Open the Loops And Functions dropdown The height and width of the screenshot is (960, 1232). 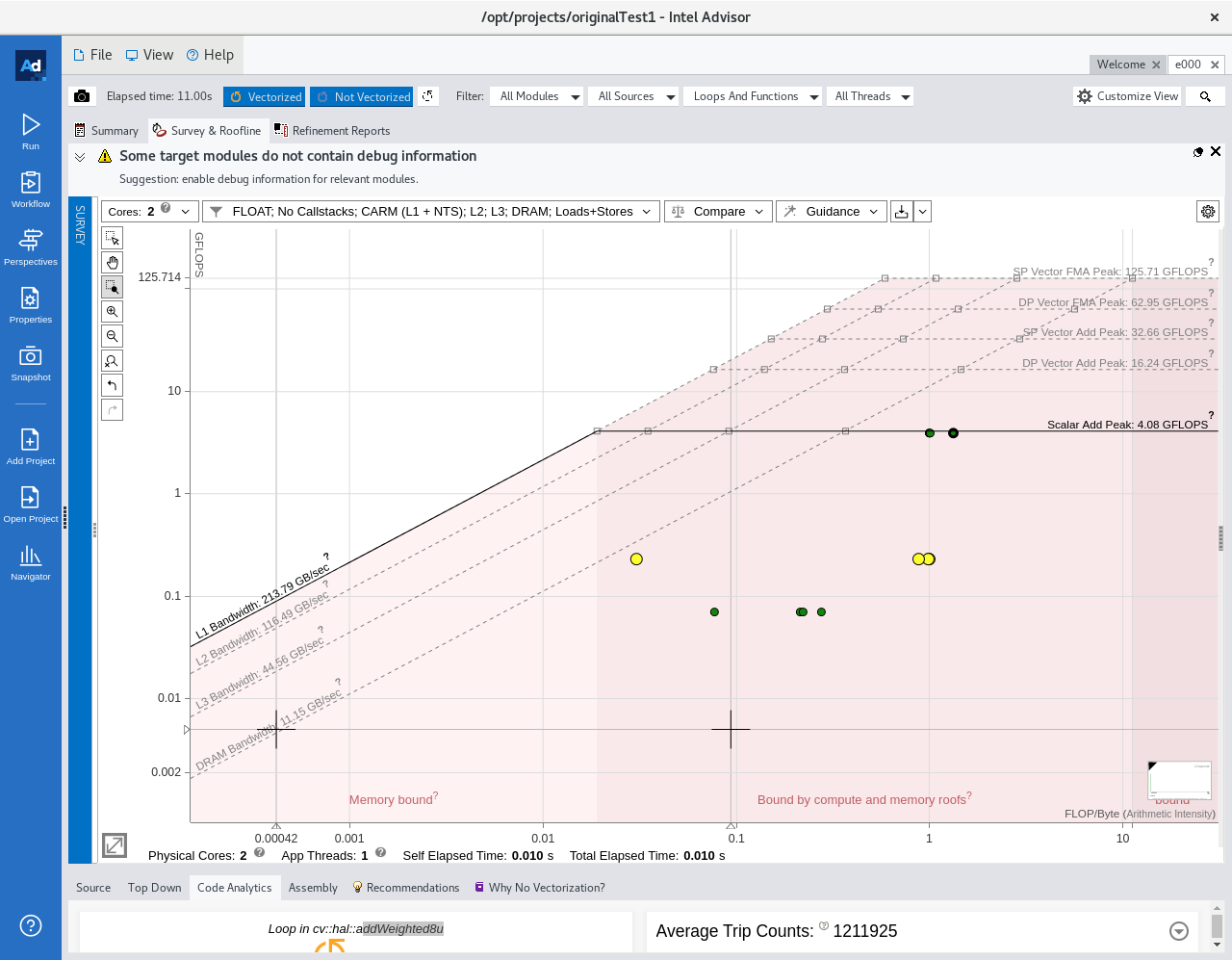754,96
